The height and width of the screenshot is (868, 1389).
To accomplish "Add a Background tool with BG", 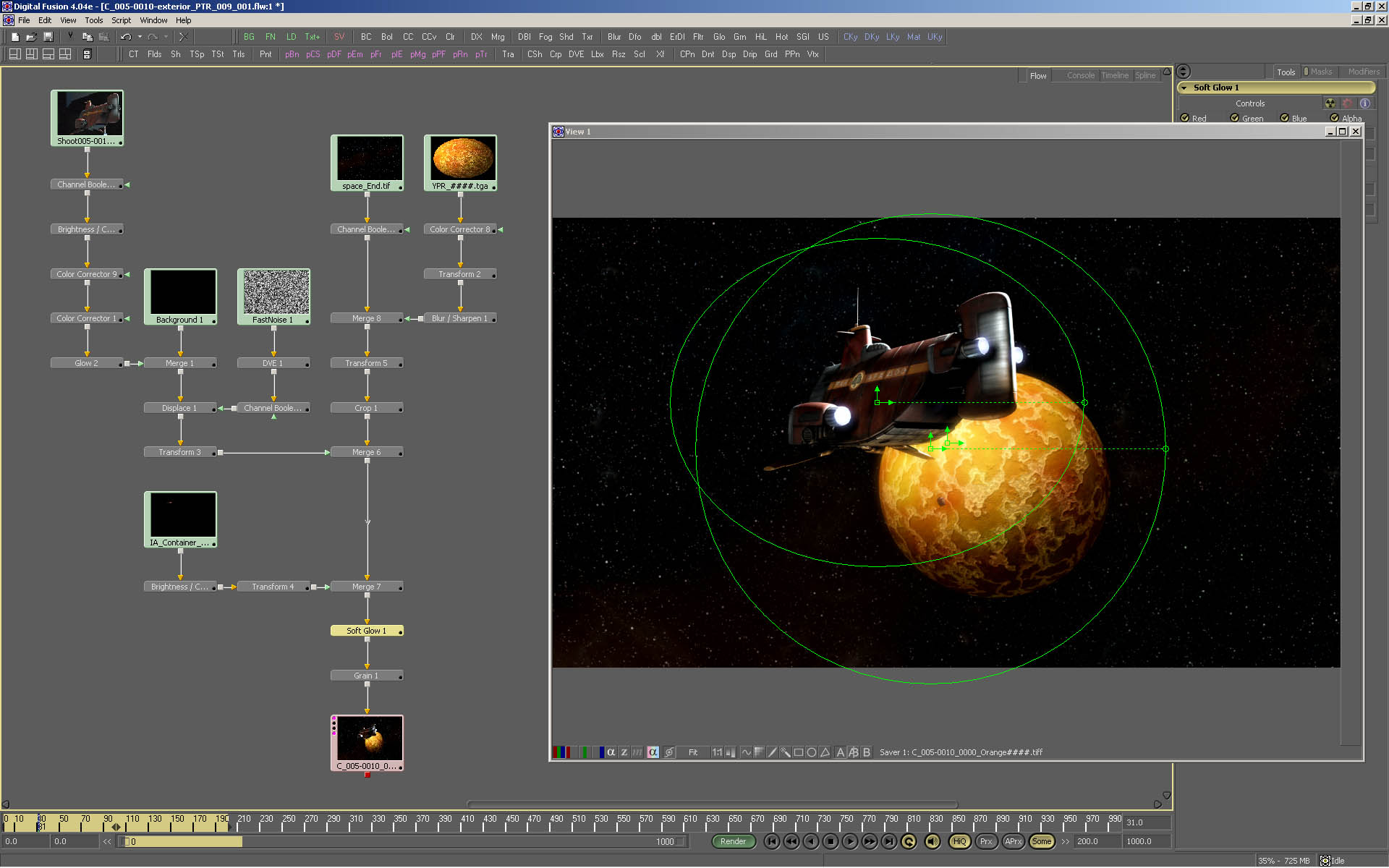I will 249,37.
